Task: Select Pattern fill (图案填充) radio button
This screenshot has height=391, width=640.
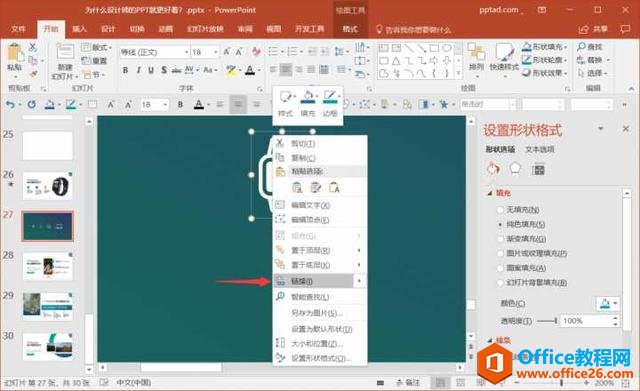Action: [x=500, y=268]
